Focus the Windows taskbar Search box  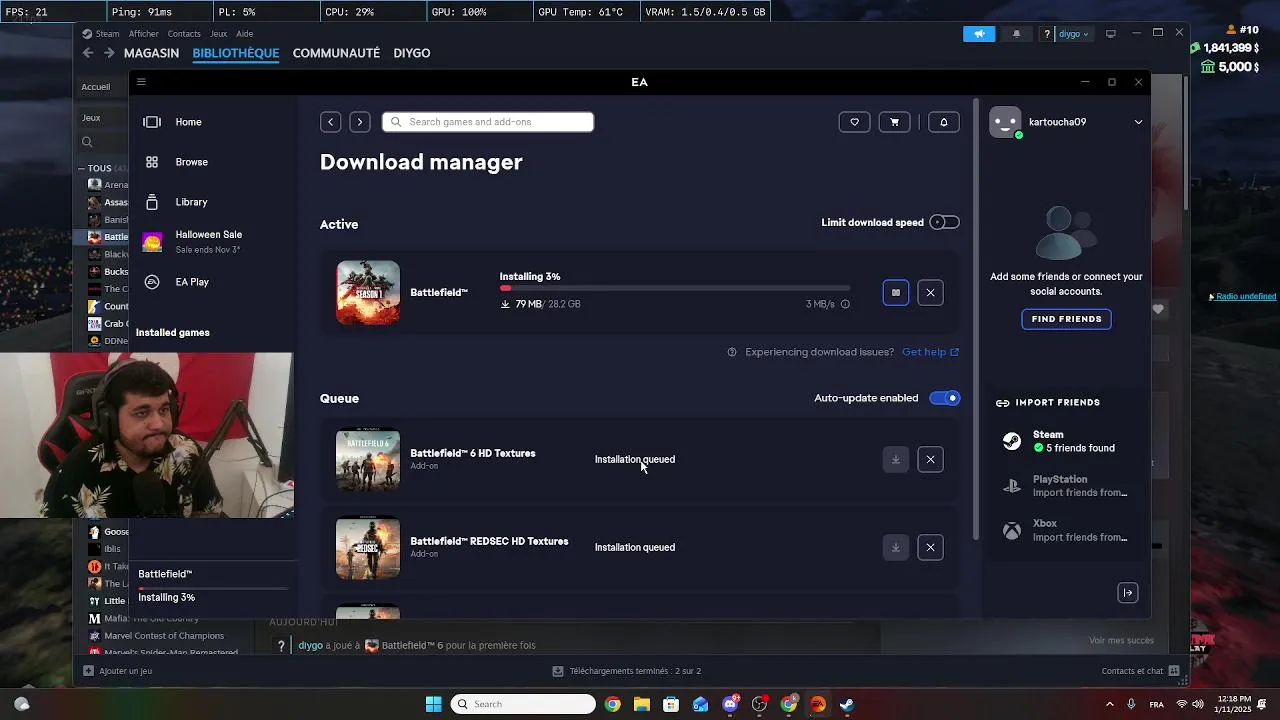tap(524, 704)
